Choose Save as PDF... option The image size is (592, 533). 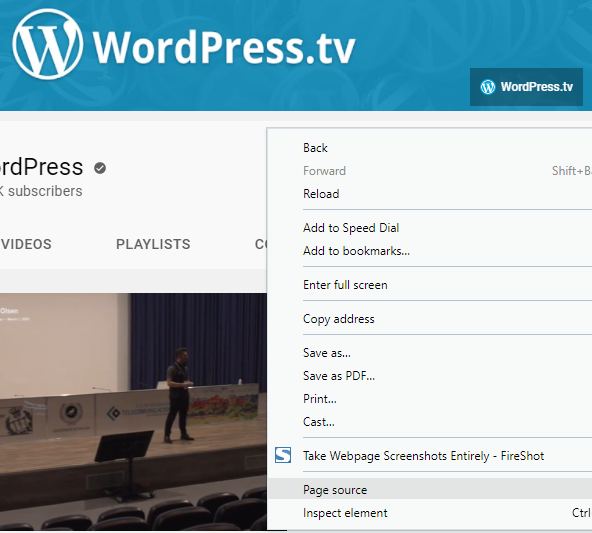(430, 376)
